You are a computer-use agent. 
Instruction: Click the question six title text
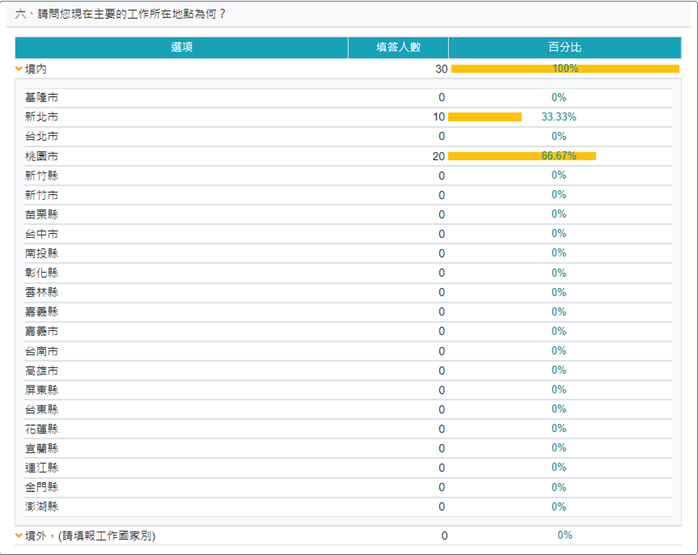(120, 13)
